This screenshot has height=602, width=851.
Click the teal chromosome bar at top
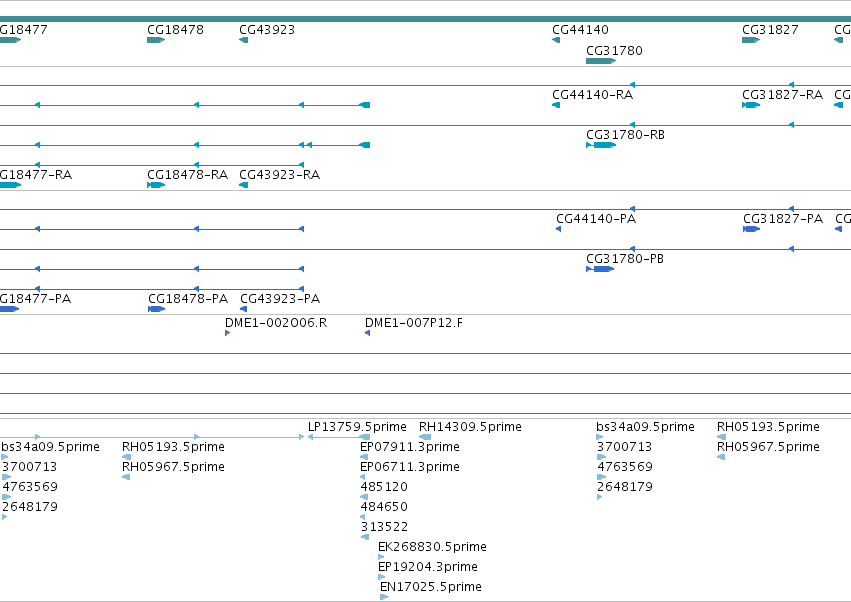[426, 19]
